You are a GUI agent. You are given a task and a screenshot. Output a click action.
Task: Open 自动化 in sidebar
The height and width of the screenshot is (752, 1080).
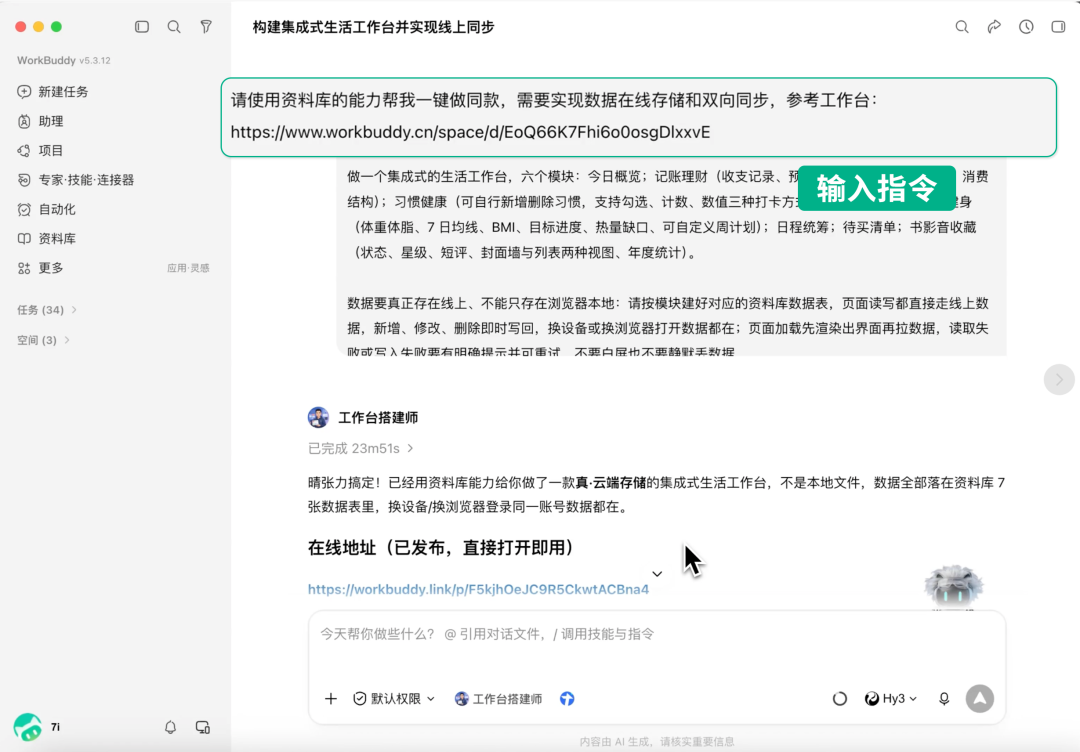[46, 209]
